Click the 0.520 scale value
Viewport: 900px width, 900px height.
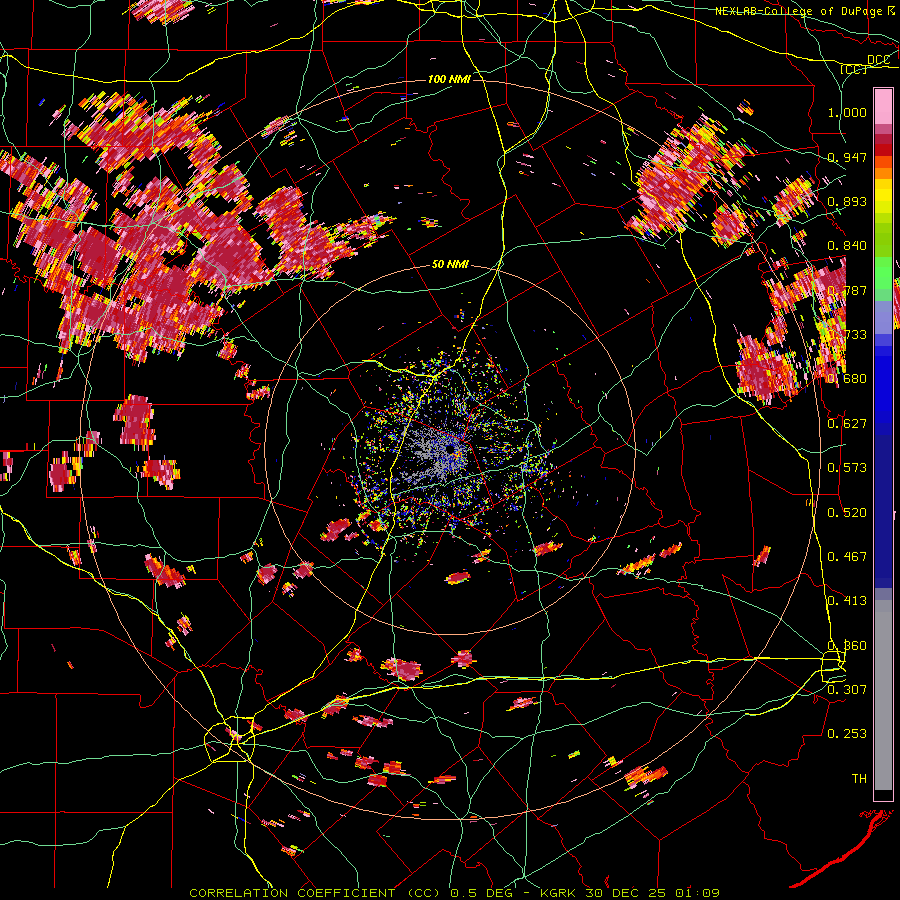click(x=847, y=513)
